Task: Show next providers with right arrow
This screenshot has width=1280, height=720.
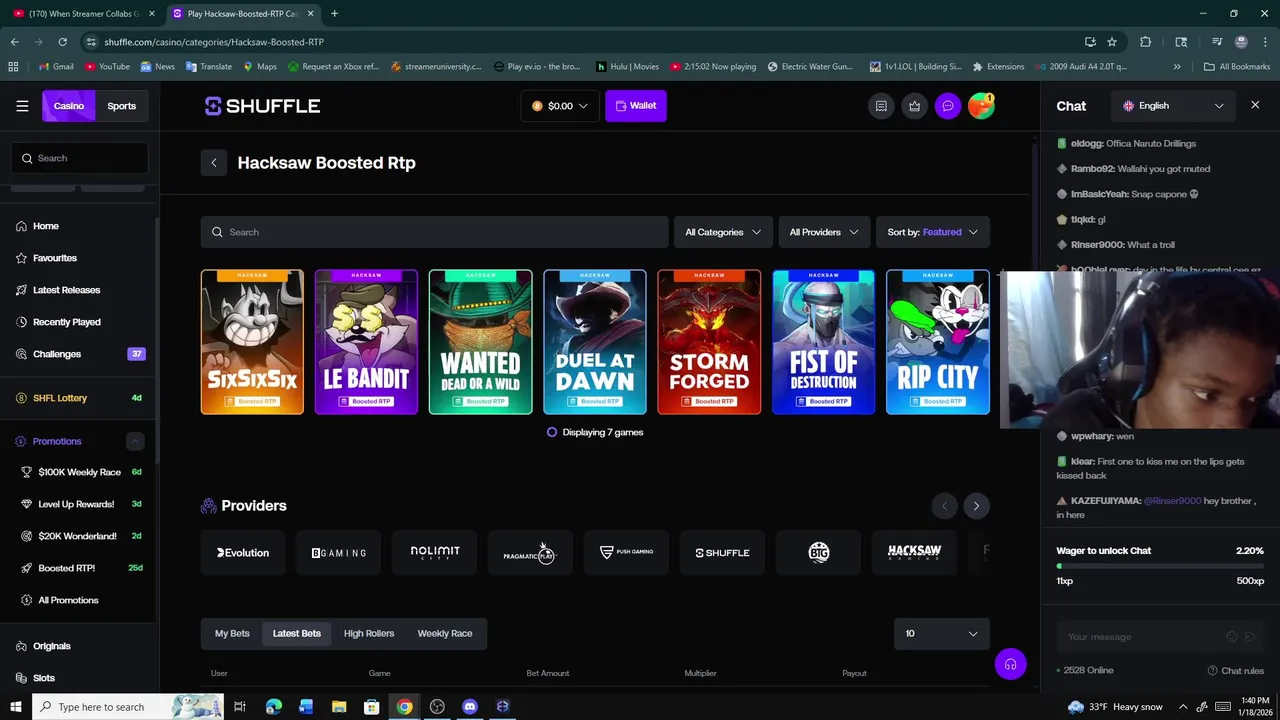Action: pyautogui.click(x=976, y=506)
